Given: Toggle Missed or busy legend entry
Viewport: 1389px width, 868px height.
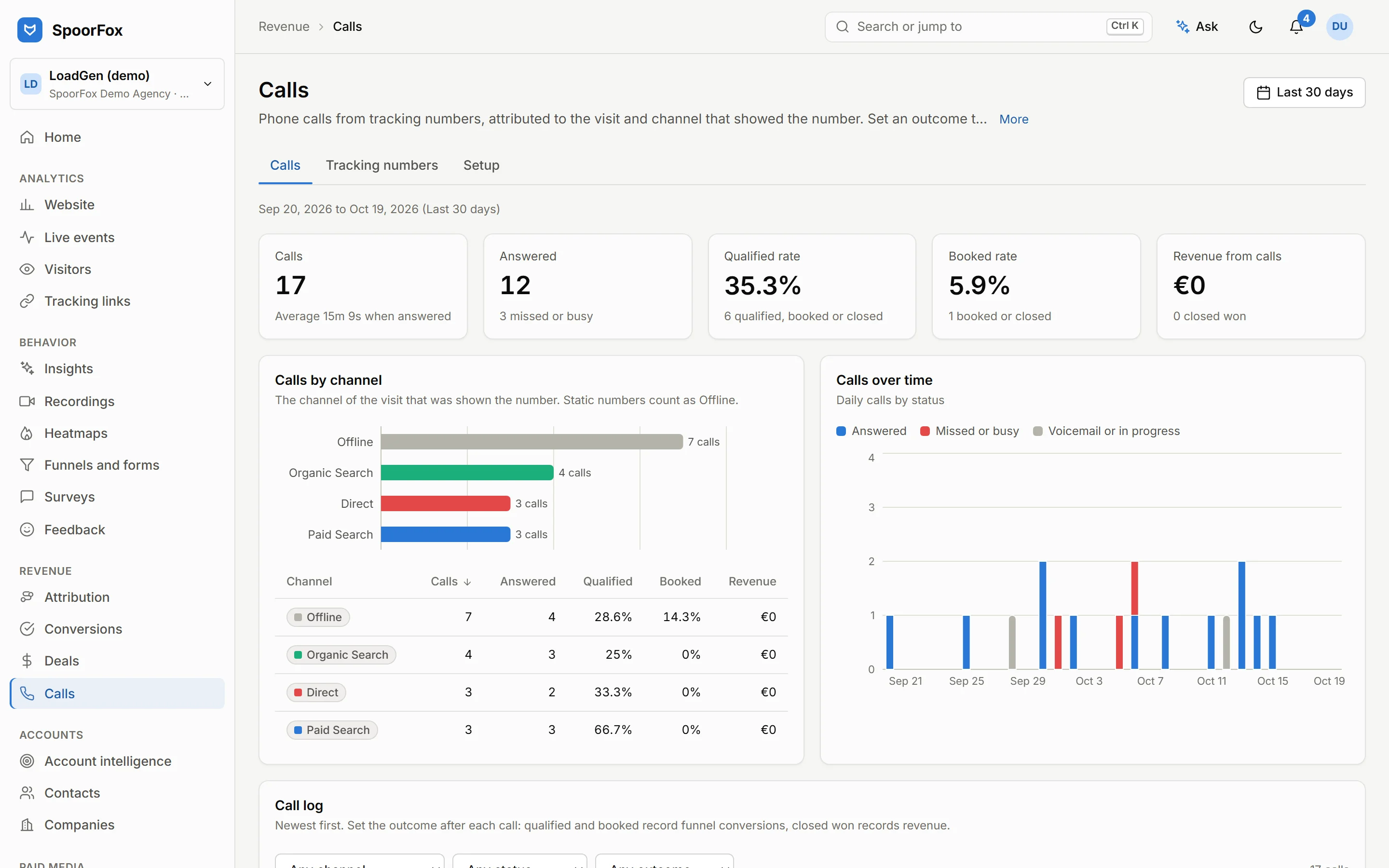Looking at the screenshot, I should tap(969, 431).
